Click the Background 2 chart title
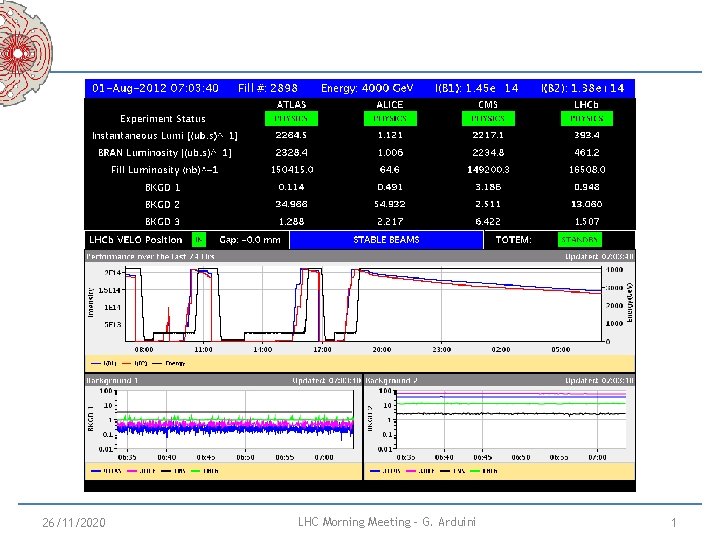 point(392,380)
